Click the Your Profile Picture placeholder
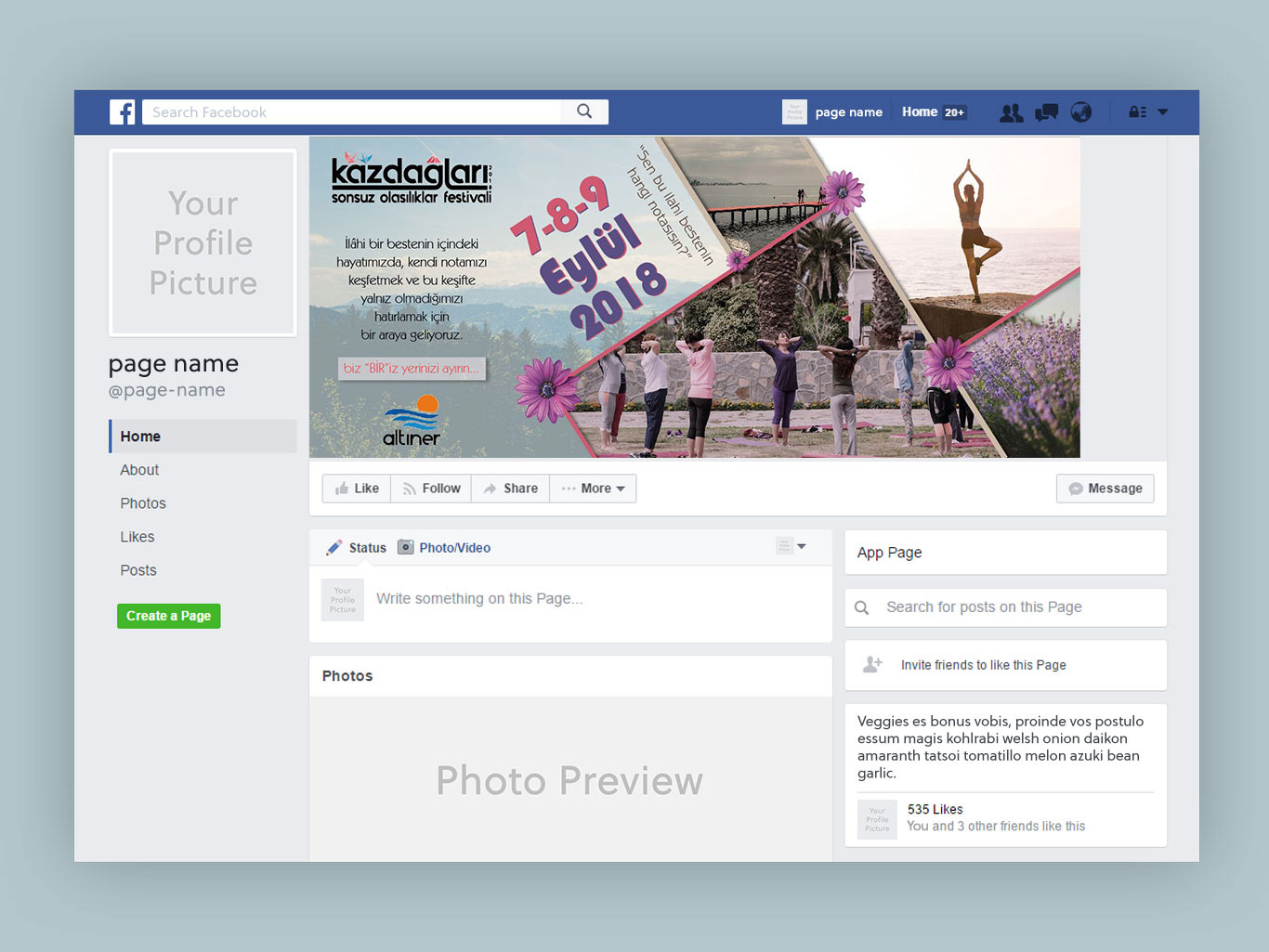 click(x=203, y=242)
